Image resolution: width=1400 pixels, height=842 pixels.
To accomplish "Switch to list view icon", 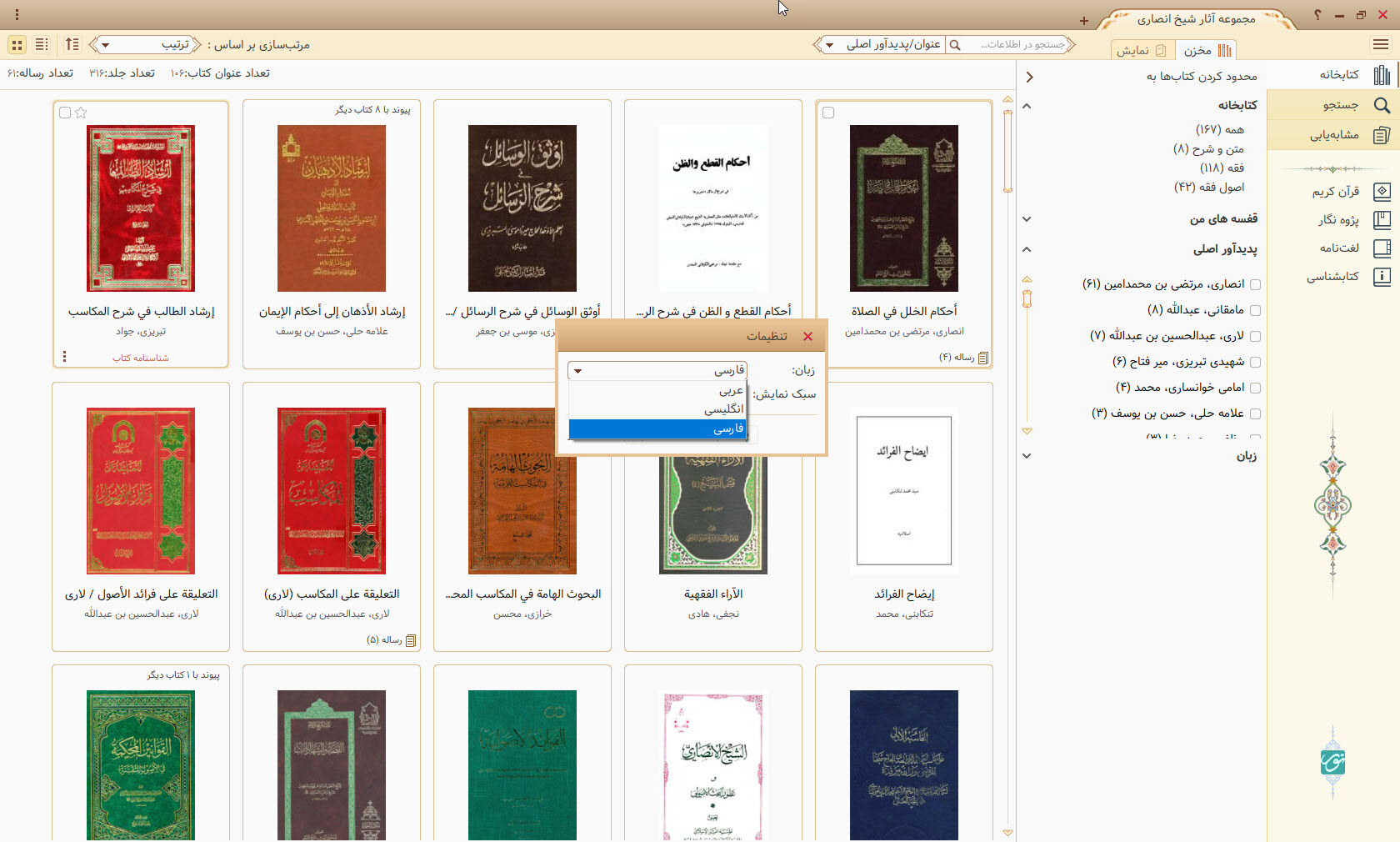I will click(x=42, y=44).
